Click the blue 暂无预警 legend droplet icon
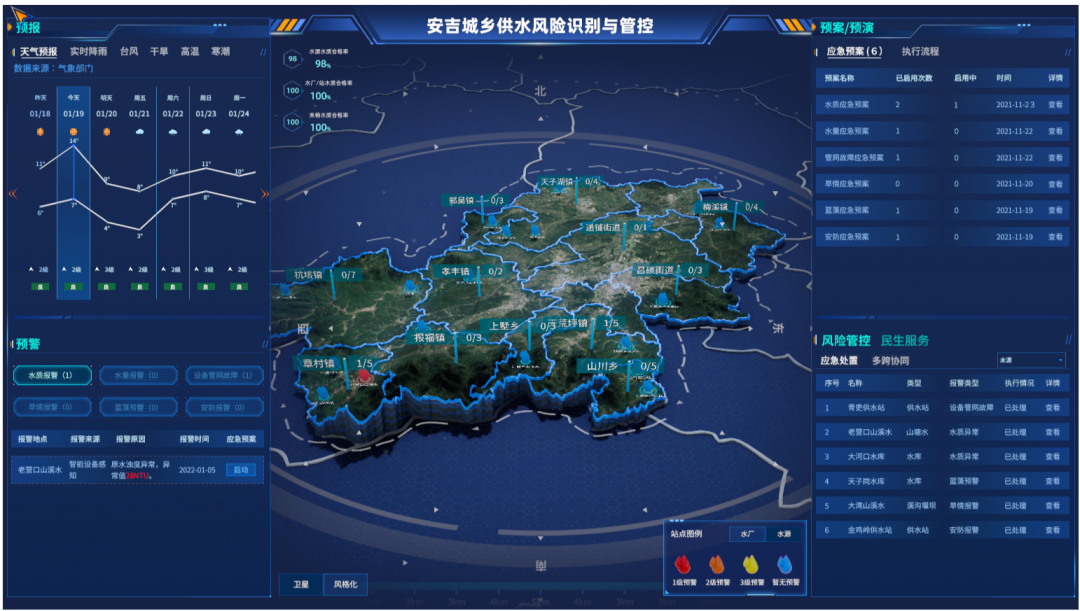 point(785,565)
